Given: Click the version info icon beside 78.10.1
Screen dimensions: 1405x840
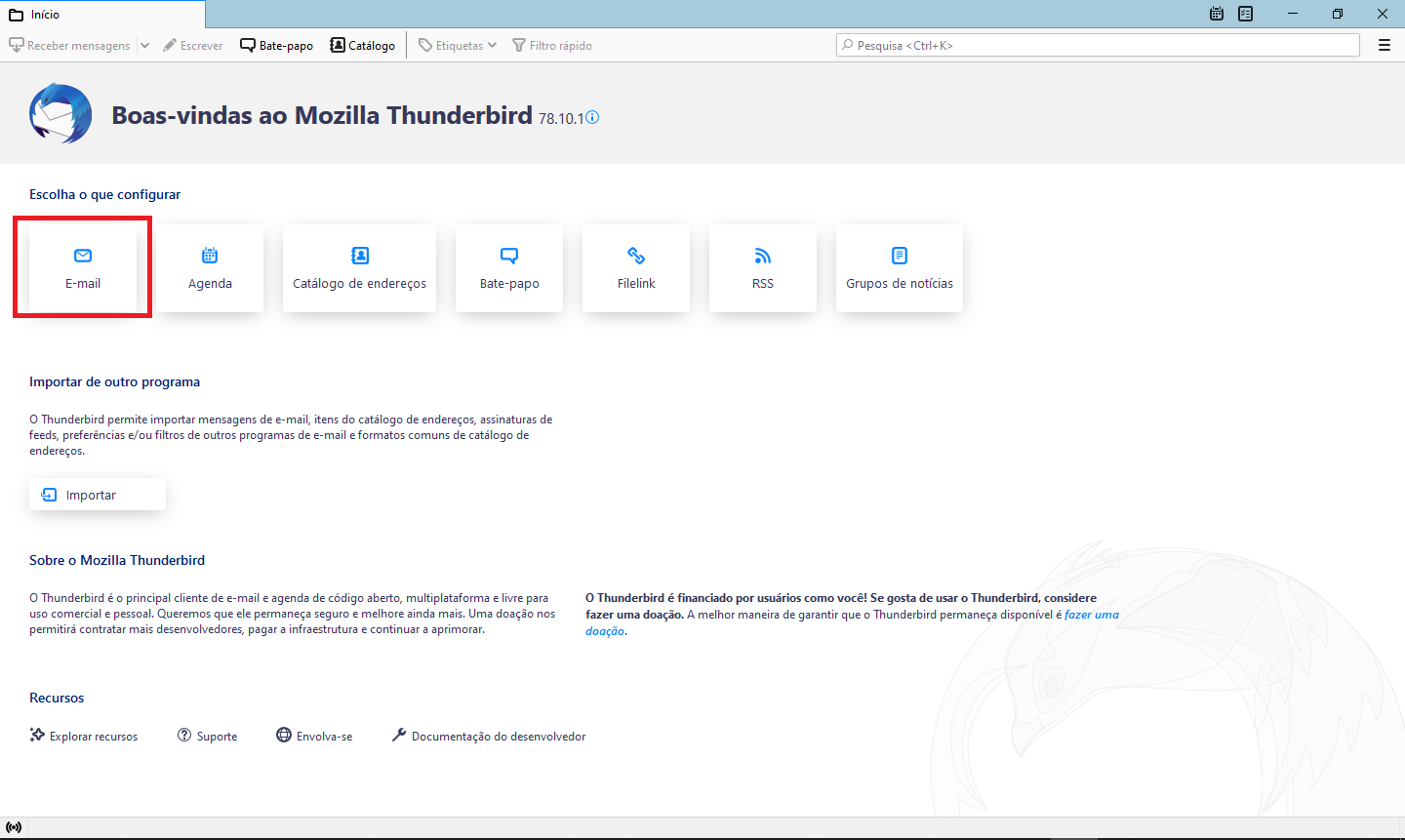Looking at the screenshot, I should 592,118.
